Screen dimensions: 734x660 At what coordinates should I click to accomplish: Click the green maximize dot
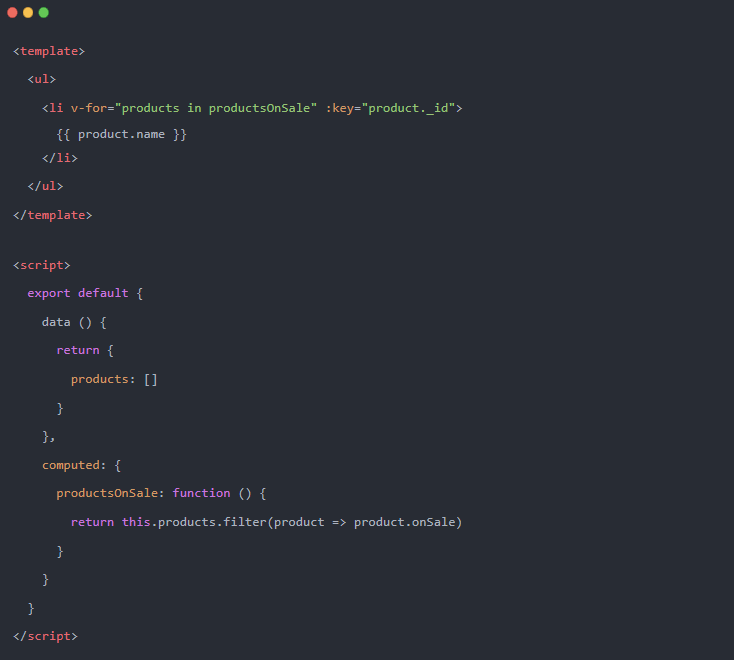pyautogui.click(x=43, y=12)
